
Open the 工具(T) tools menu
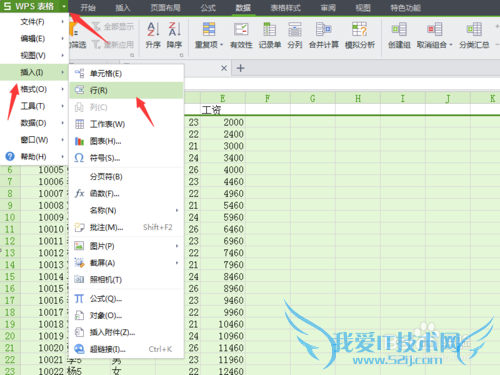pos(34,106)
